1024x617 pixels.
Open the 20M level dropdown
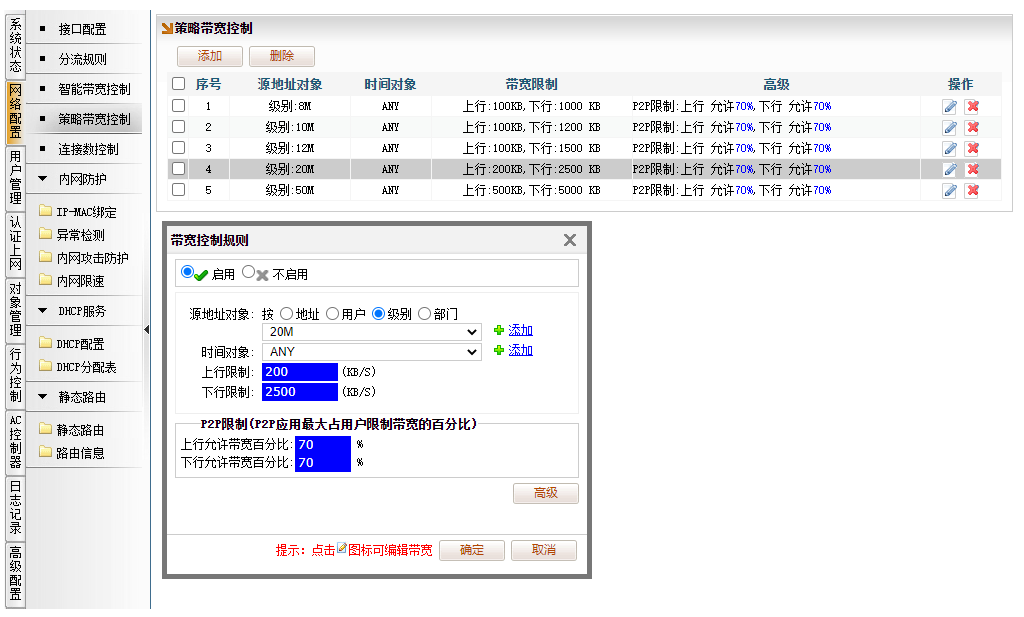click(x=371, y=332)
